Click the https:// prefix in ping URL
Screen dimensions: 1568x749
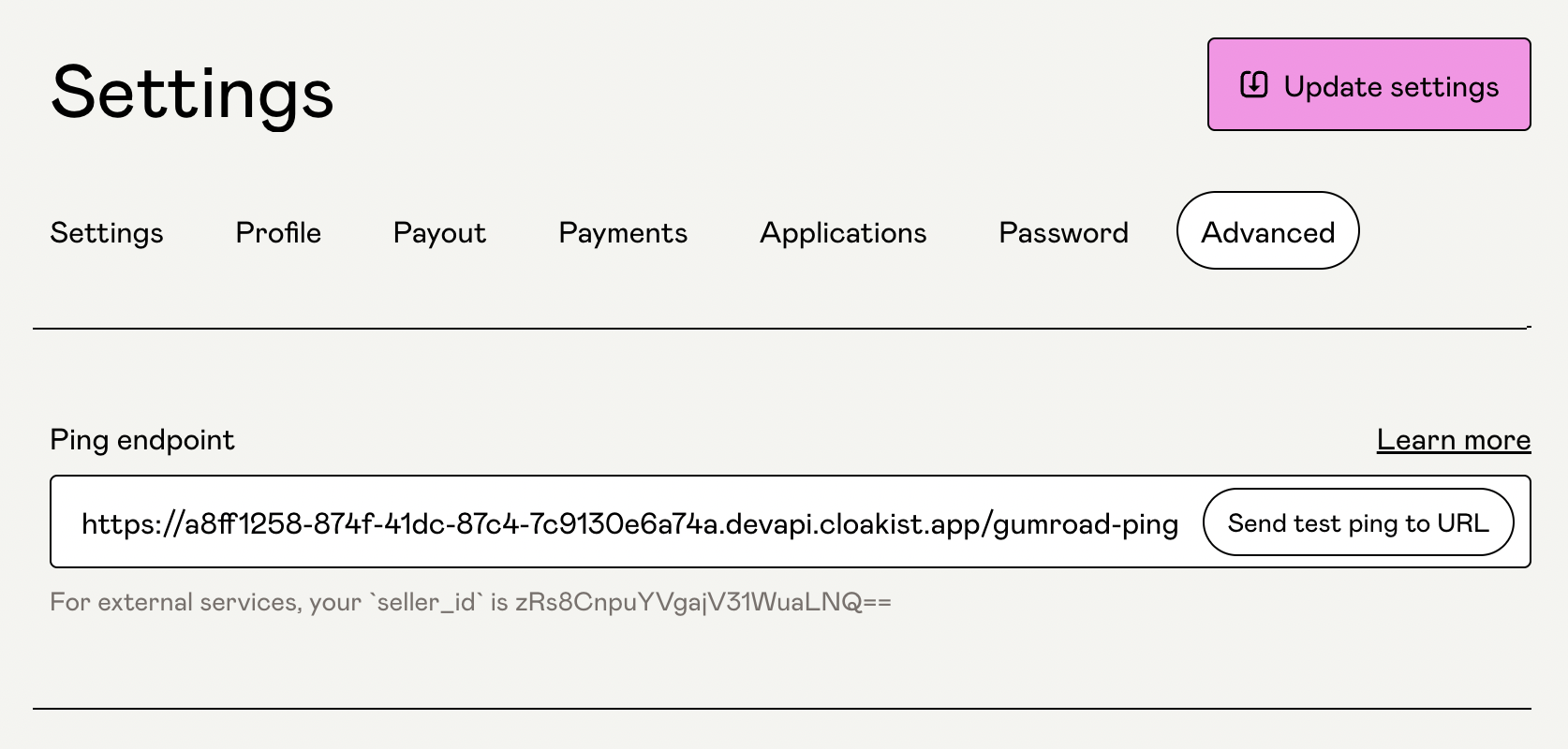coord(132,524)
